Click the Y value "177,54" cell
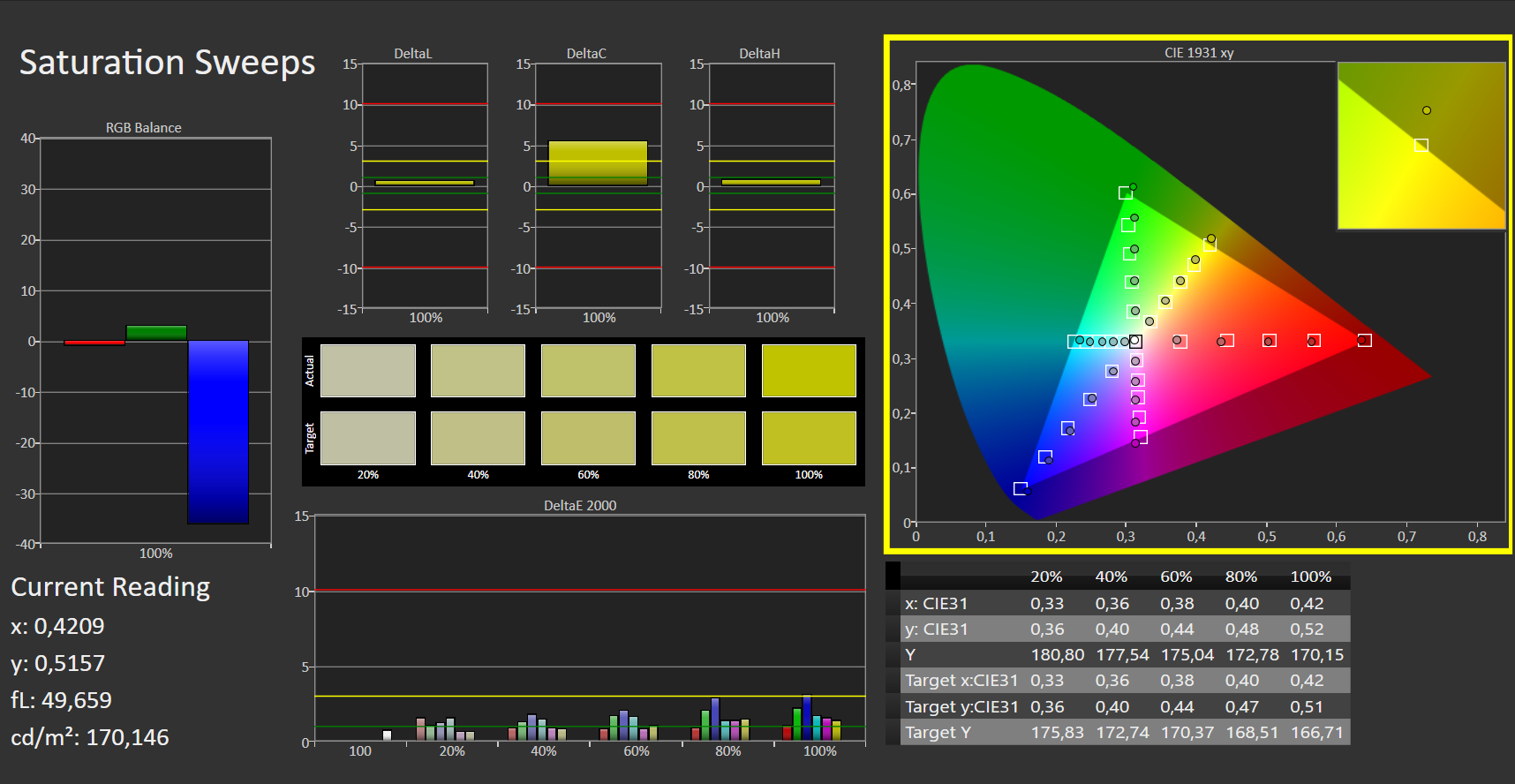The height and width of the screenshot is (784, 1515). (x=1122, y=655)
